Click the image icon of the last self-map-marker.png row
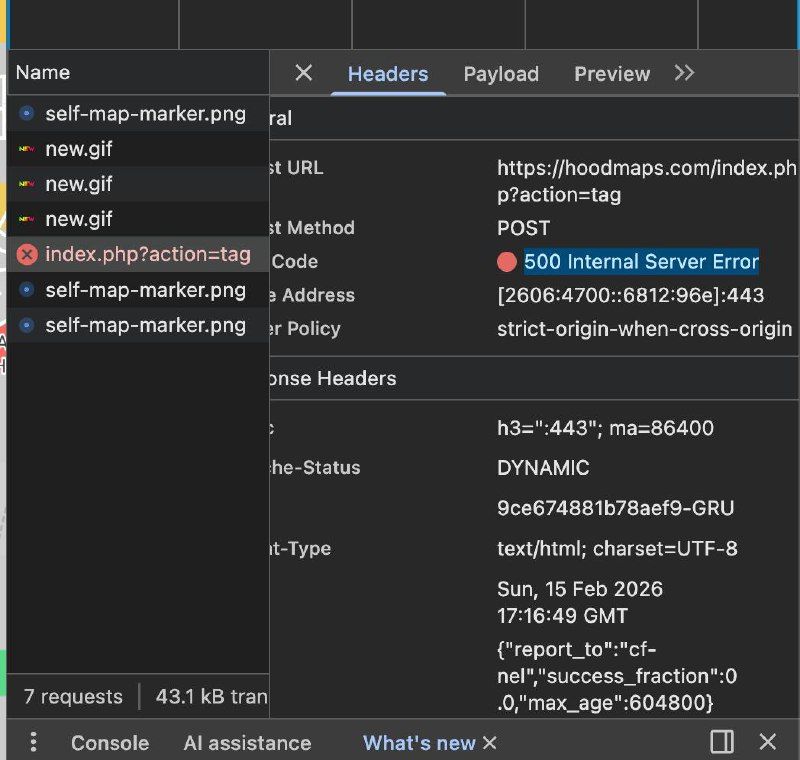The width and height of the screenshot is (800, 760). (x=27, y=325)
